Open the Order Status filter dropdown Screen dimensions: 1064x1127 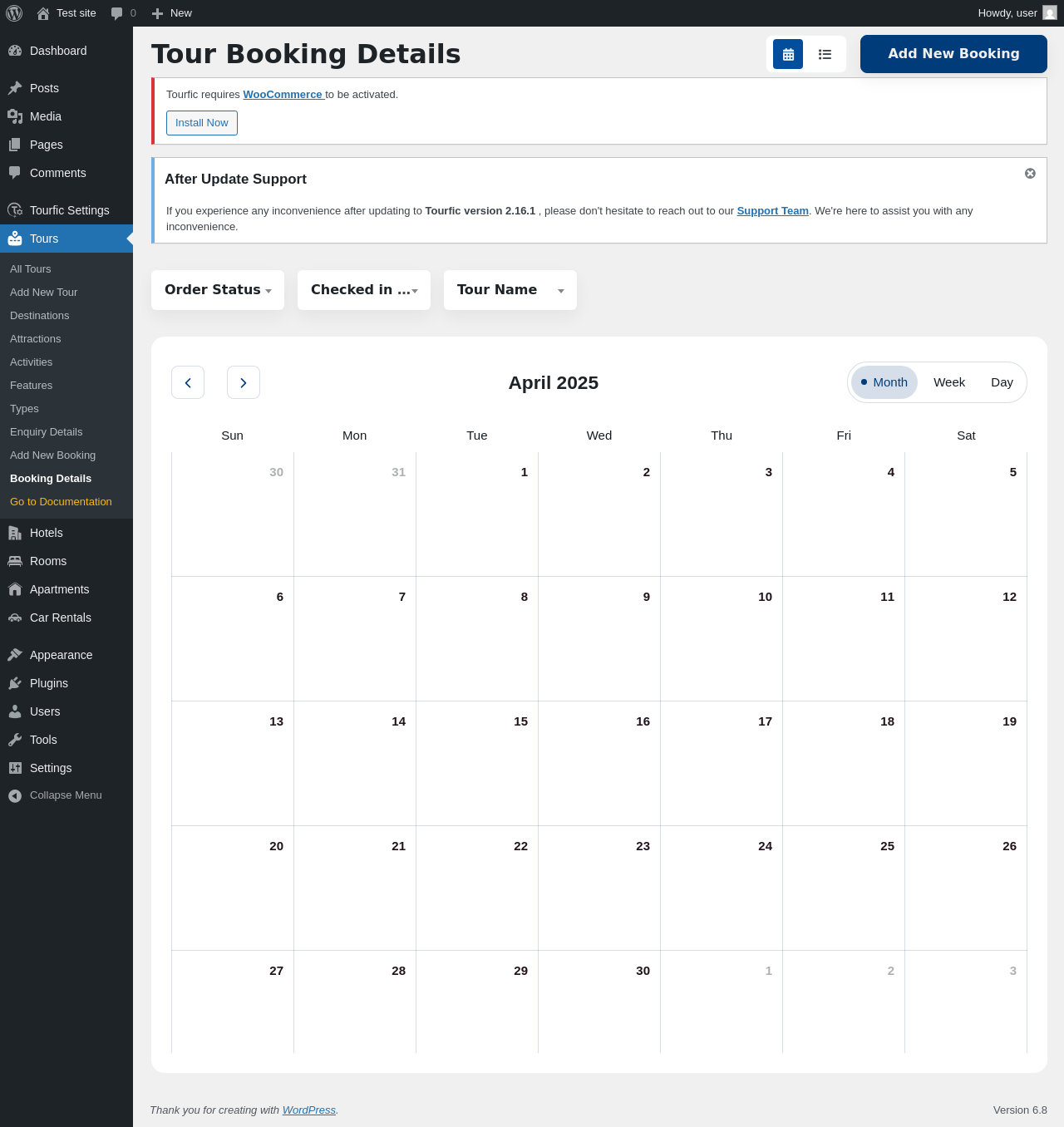[x=218, y=290]
